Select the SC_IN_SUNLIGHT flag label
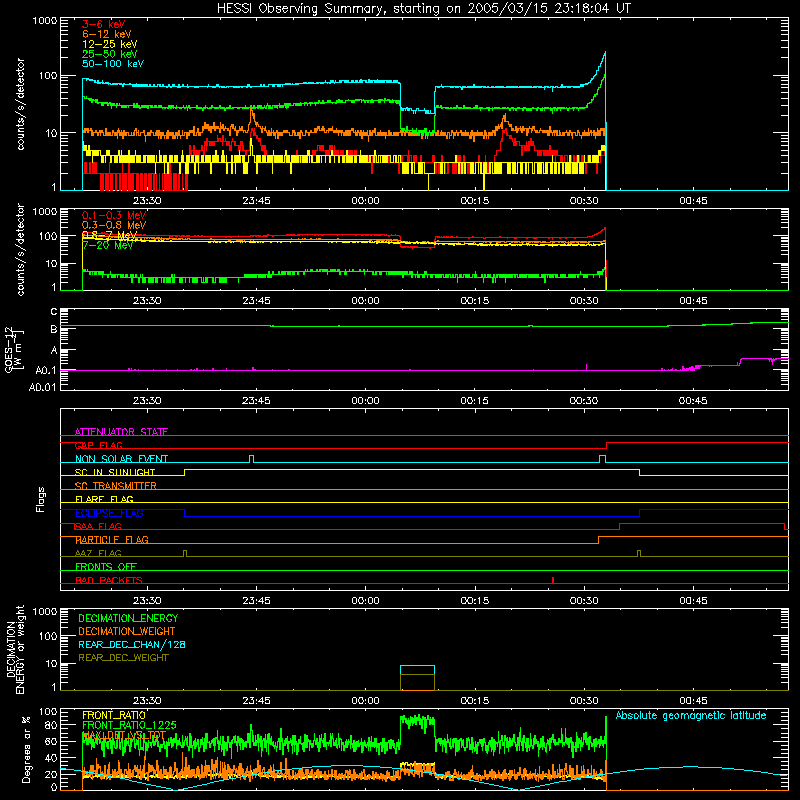This screenshot has width=800, height=800. click(x=115, y=472)
